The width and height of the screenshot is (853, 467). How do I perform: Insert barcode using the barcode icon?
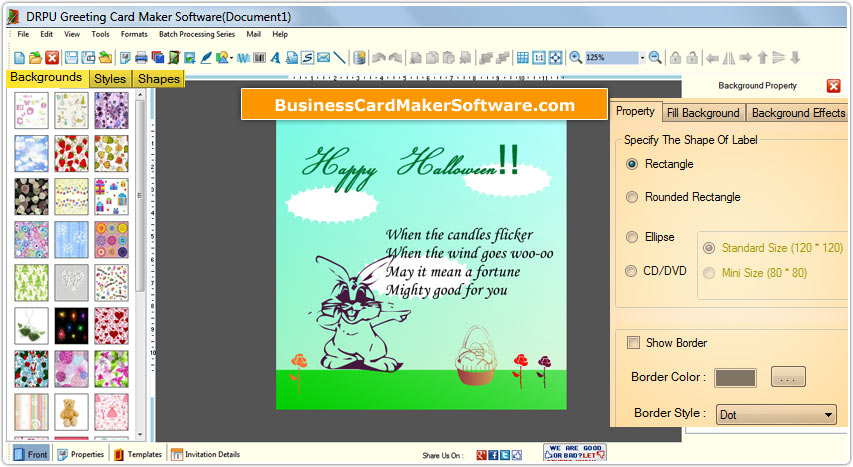point(259,58)
